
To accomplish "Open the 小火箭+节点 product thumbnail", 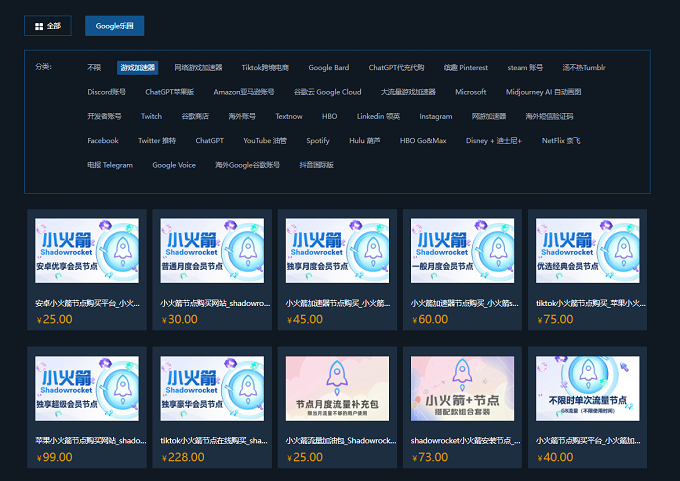I will [x=462, y=388].
